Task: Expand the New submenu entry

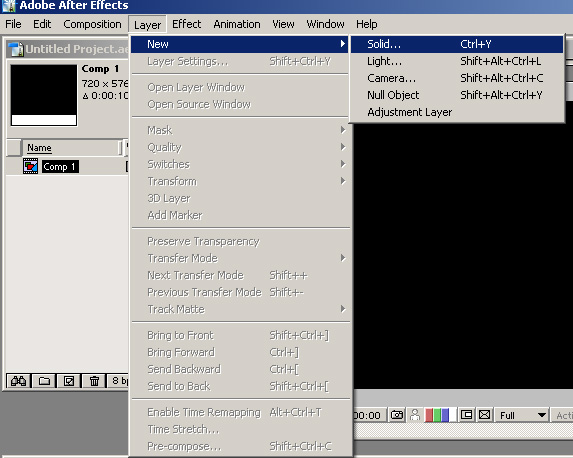Action: (239, 44)
